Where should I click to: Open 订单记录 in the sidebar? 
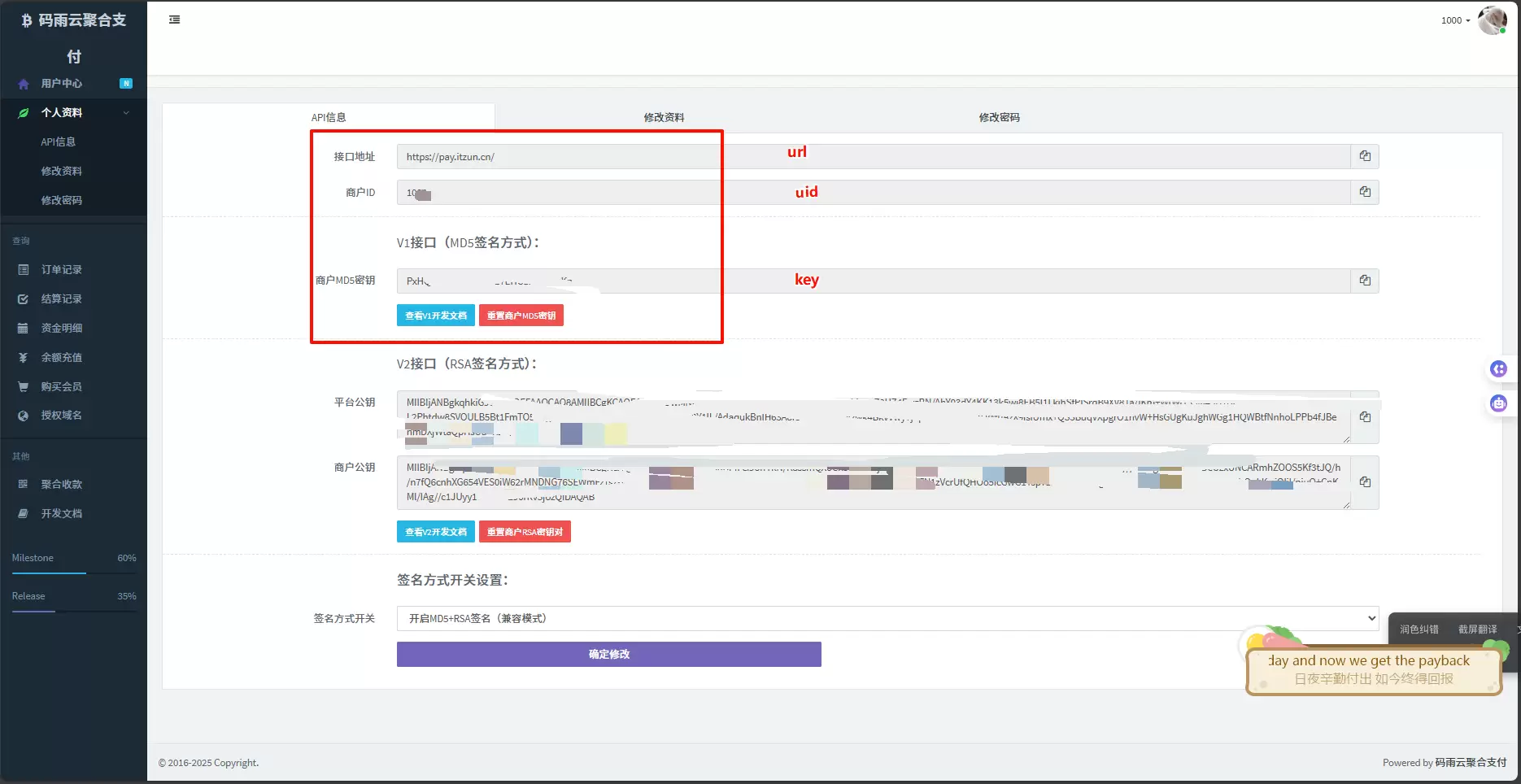tap(61, 270)
